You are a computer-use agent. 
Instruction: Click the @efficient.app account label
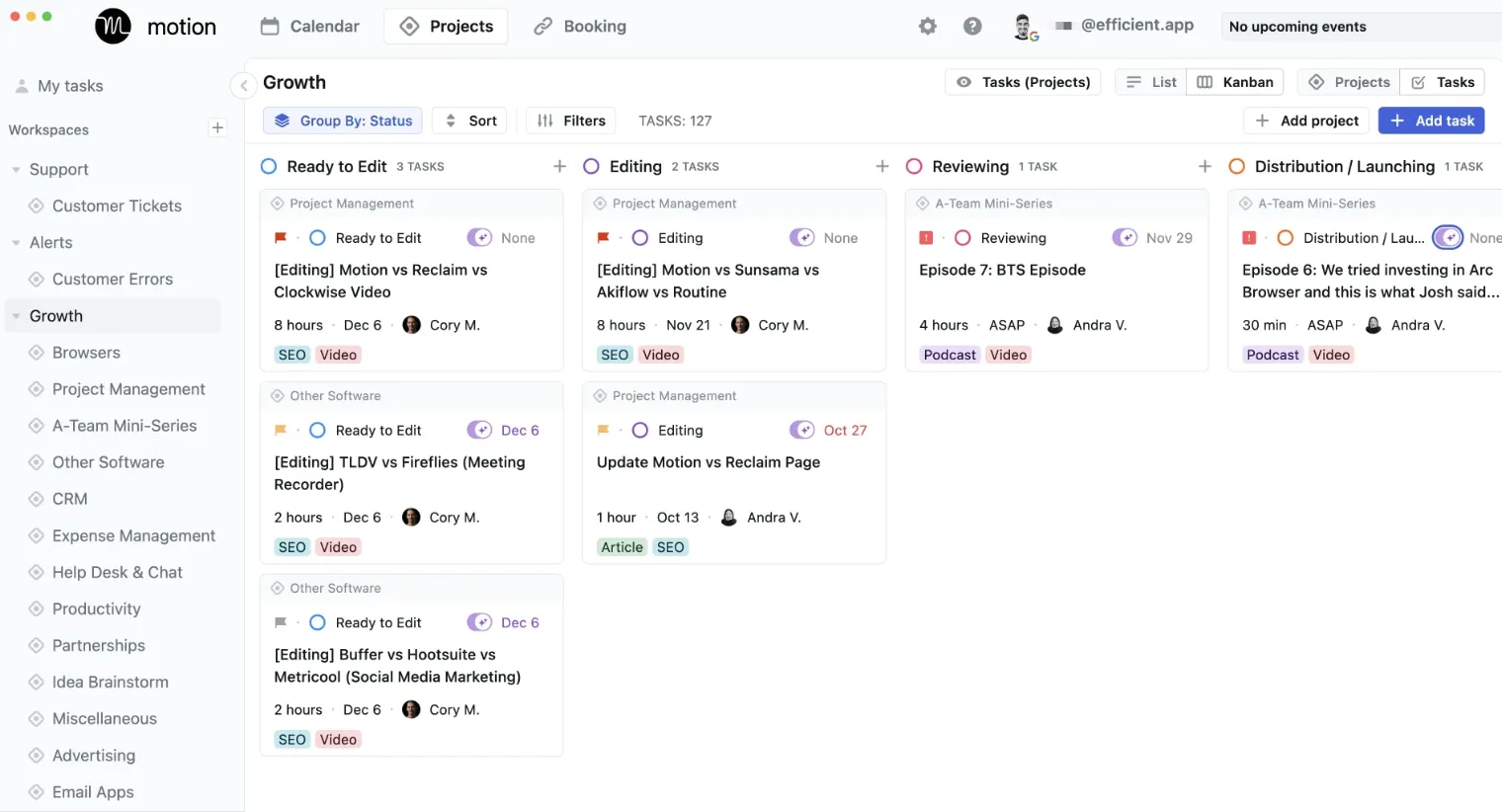(1137, 25)
